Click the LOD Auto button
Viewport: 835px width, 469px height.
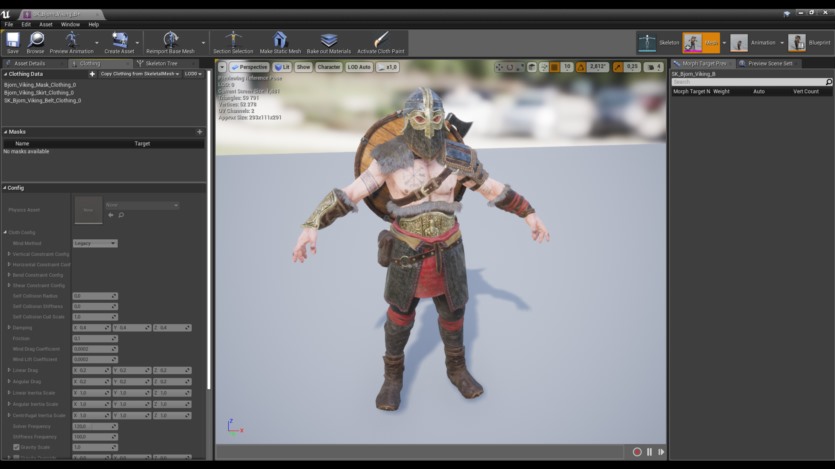pyautogui.click(x=358, y=67)
